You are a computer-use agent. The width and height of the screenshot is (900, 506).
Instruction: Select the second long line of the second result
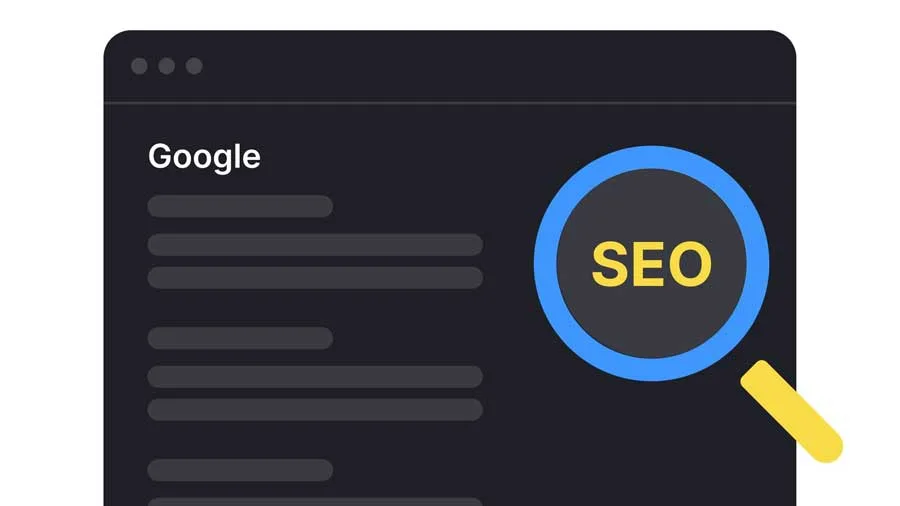(315, 410)
